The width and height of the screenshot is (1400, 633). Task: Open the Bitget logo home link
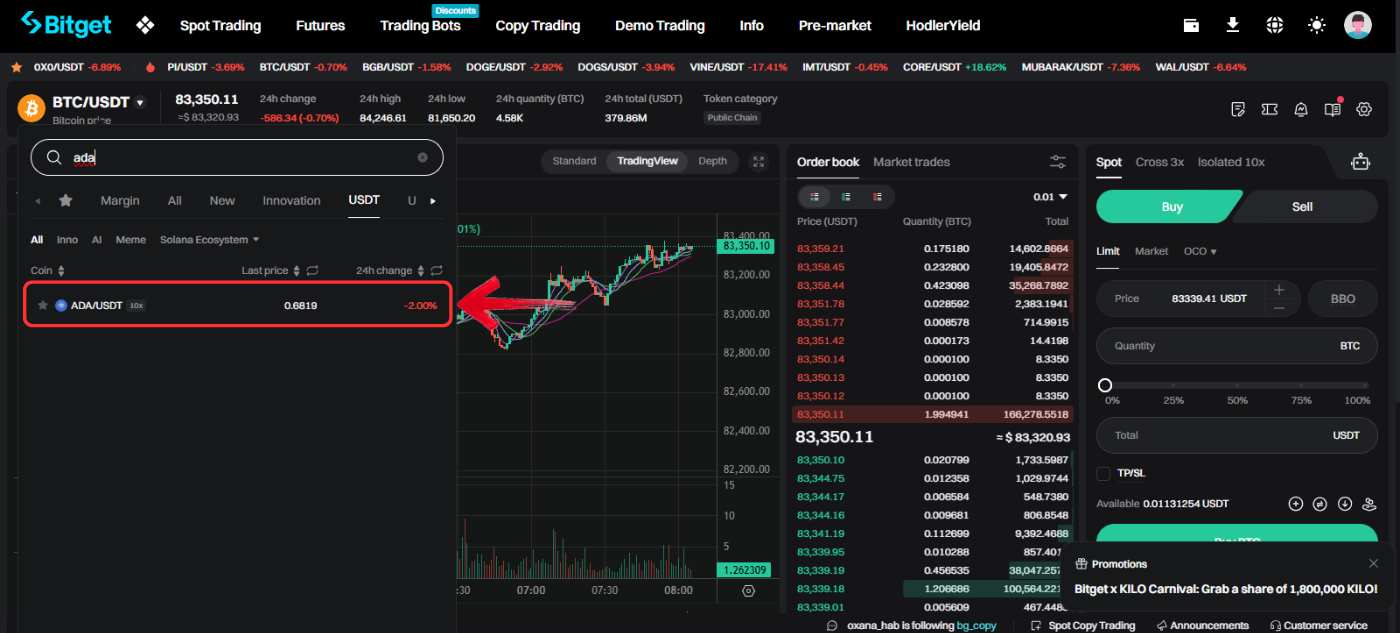pos(66,24)
